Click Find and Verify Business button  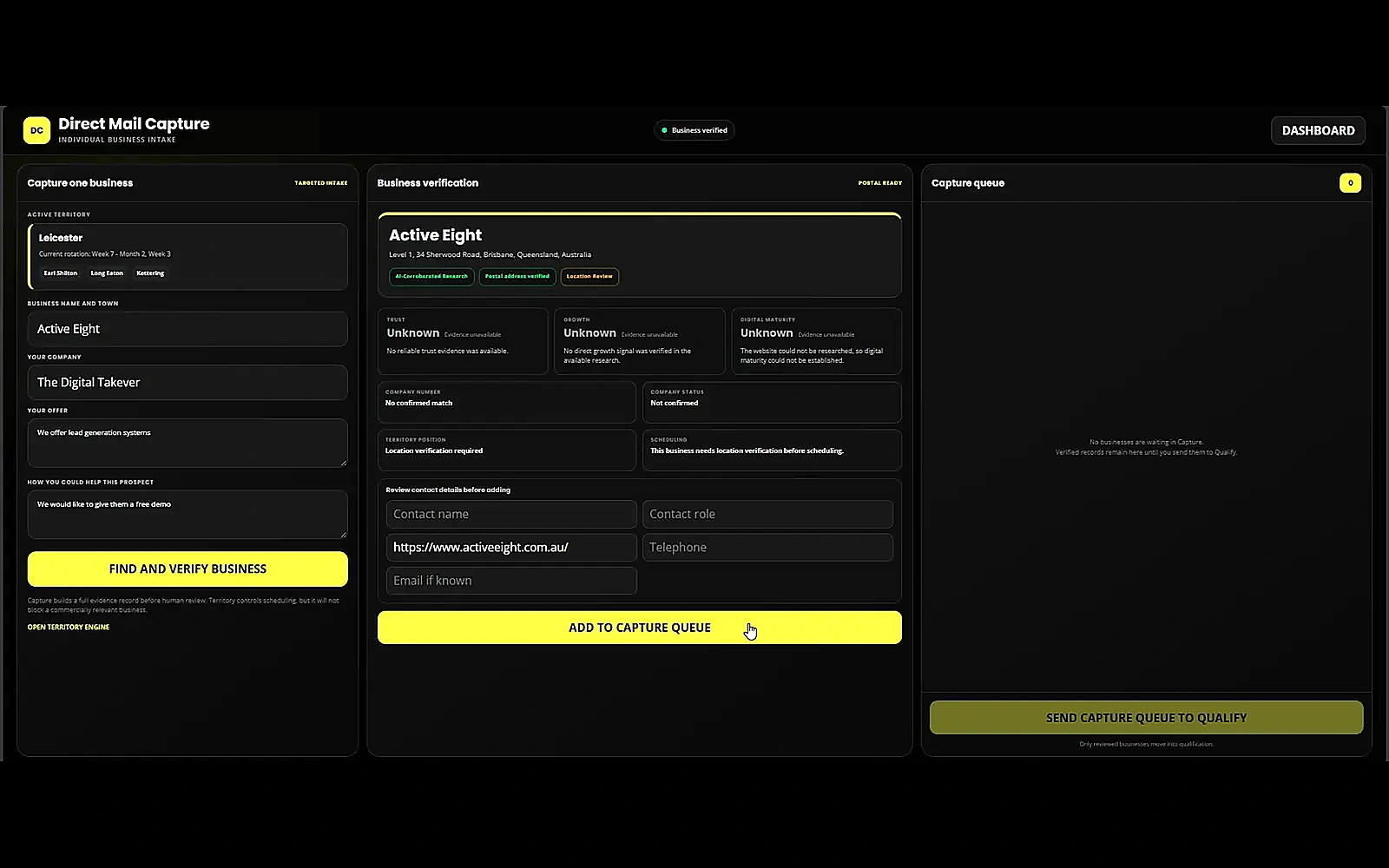point(188,569)
